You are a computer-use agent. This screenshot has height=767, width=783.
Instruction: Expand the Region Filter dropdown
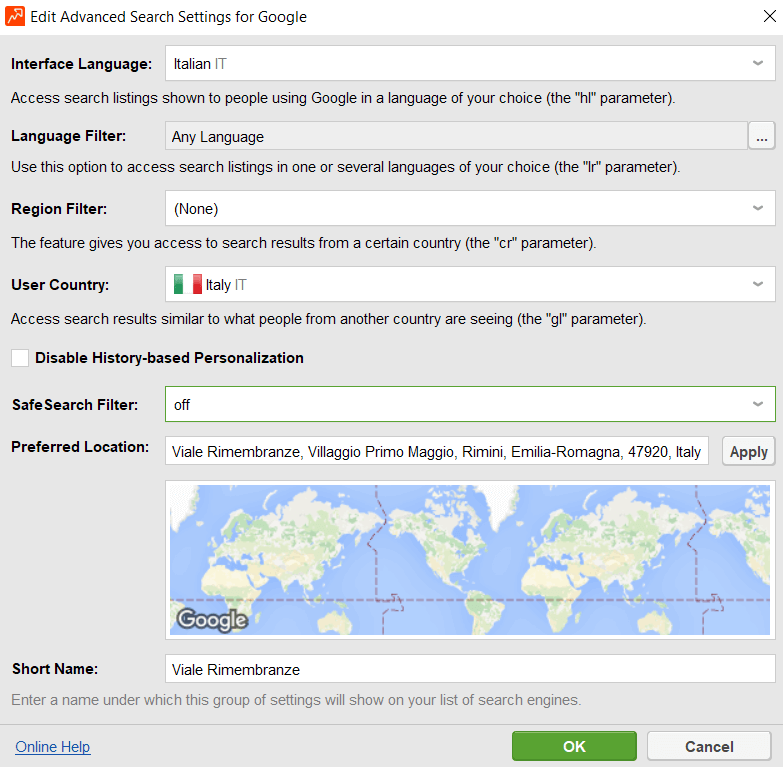[470, 208]
